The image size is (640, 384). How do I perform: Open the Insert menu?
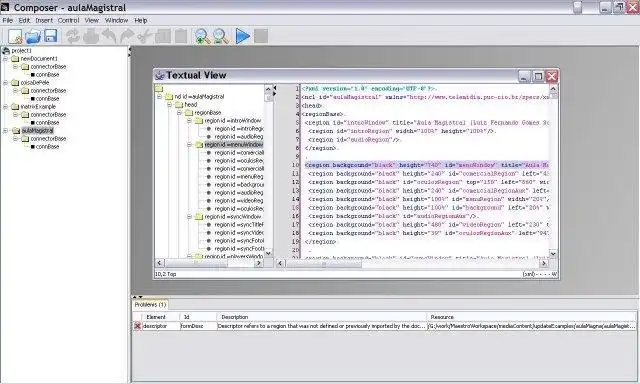44,20
